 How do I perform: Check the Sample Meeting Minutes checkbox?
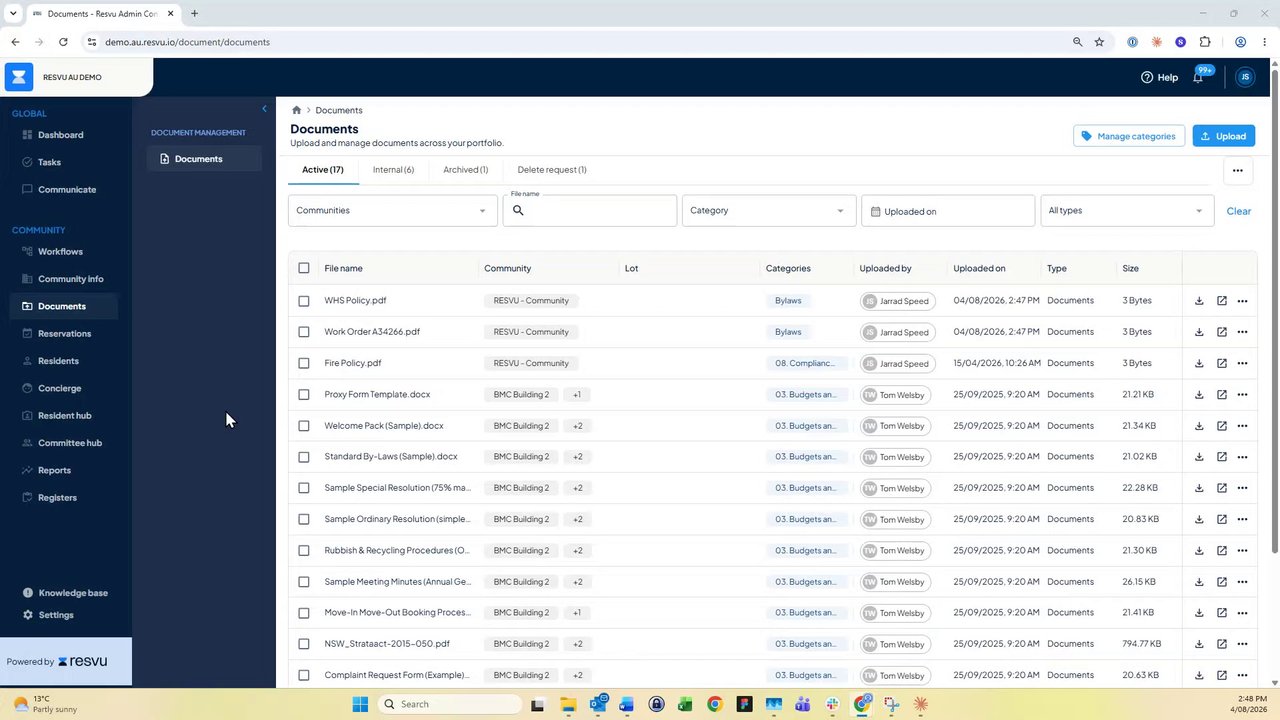click(x=304, y=582)
